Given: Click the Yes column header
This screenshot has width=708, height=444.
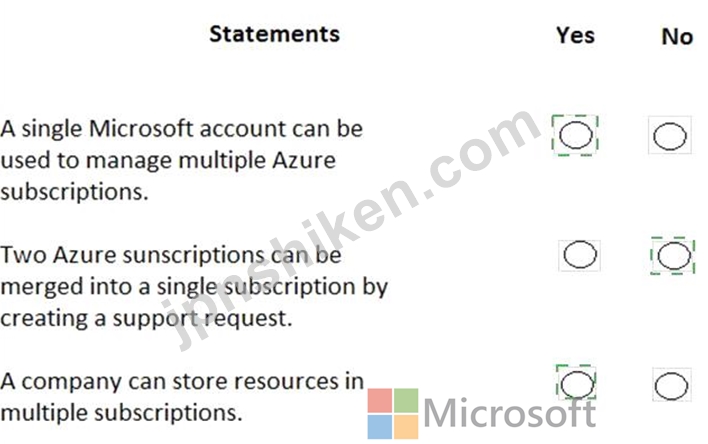Looking at the screenshot, I should tap(575, 35).
